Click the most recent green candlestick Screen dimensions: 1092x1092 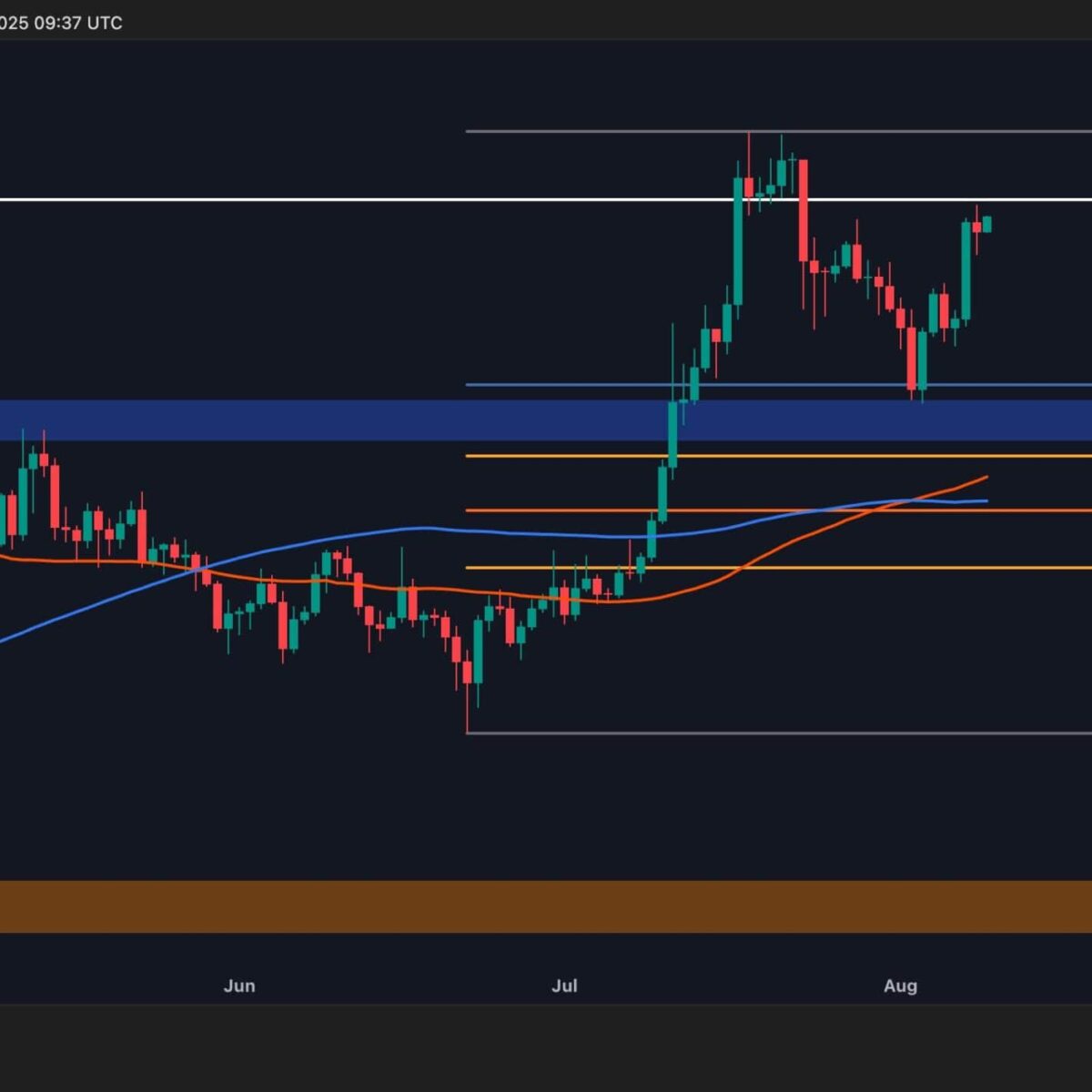pos(987,224)
